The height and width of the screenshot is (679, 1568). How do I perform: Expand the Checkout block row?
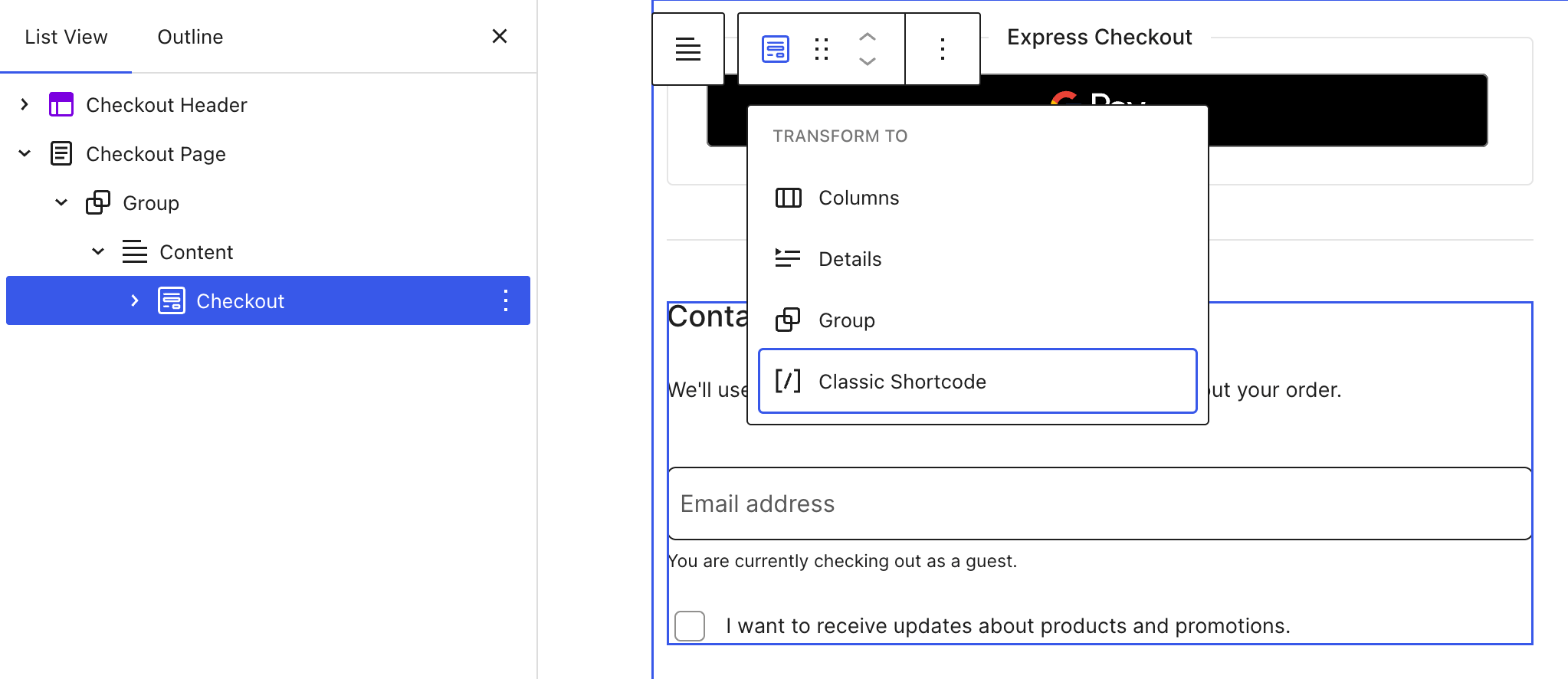(x=135, y=300)
